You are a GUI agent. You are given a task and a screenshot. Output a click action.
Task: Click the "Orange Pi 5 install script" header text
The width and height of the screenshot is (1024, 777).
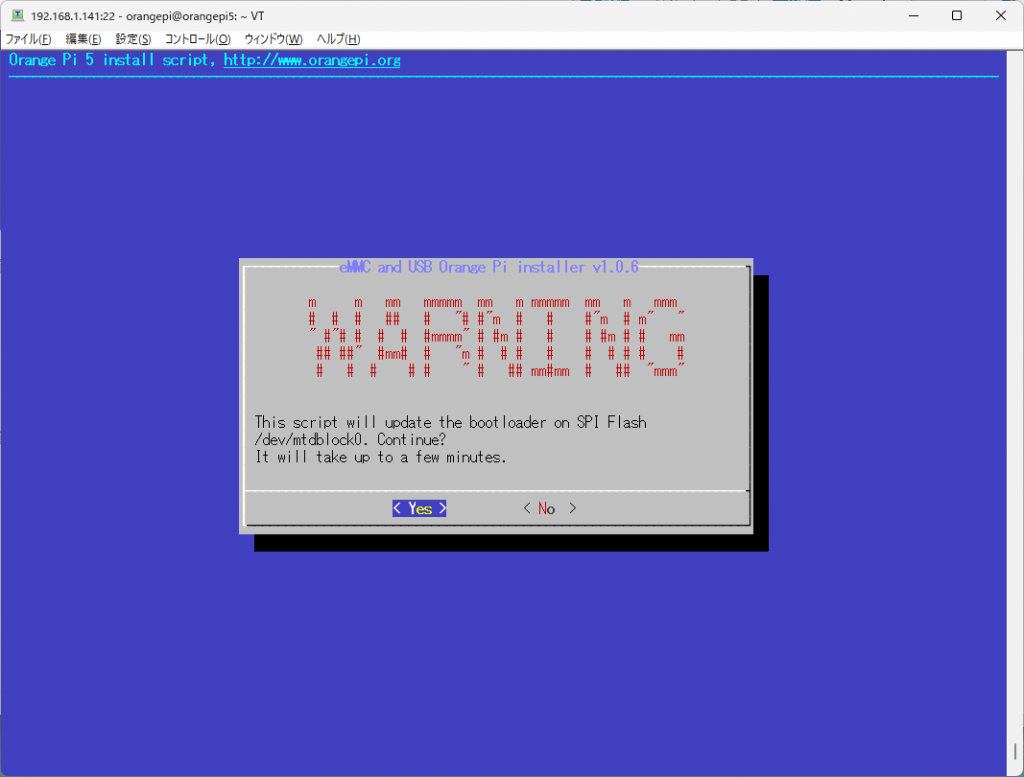coord(112,60)
